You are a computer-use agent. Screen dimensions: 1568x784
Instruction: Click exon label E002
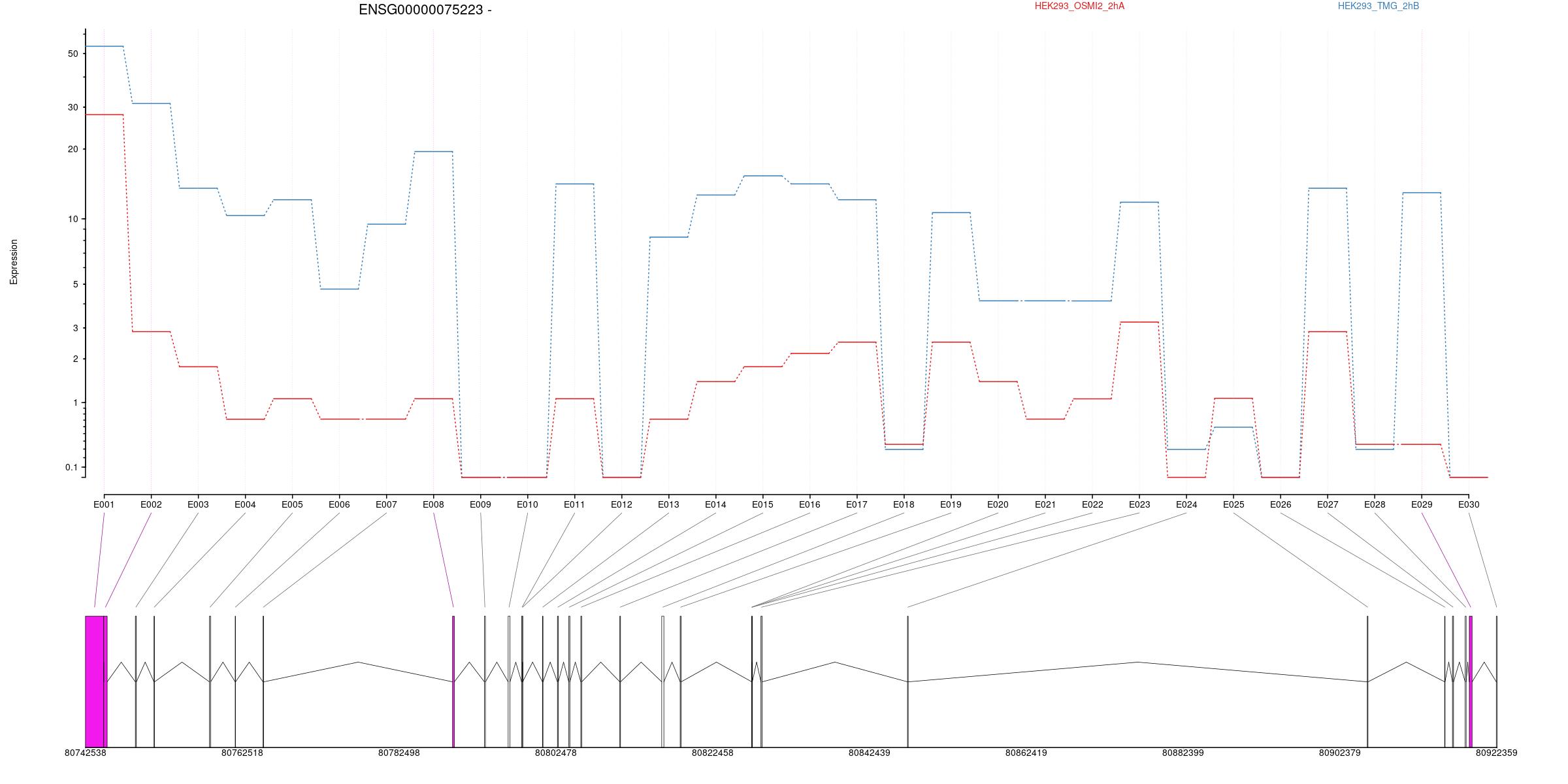tap(151, 504)
